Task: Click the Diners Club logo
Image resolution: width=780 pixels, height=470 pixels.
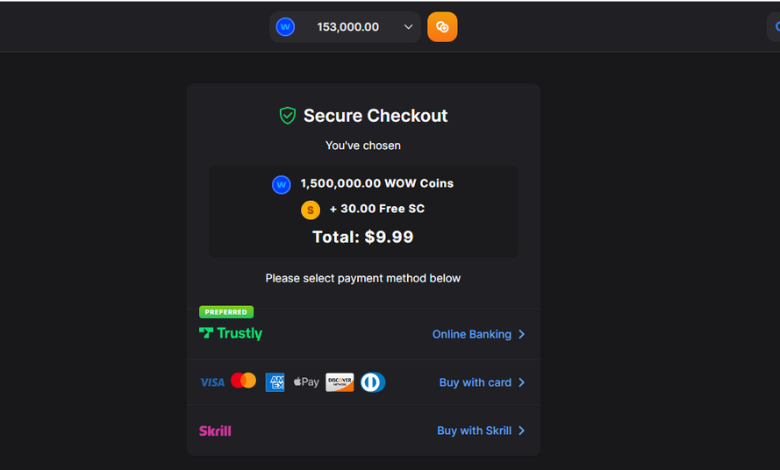Action: pyautogui.click(x=373, y=382)
